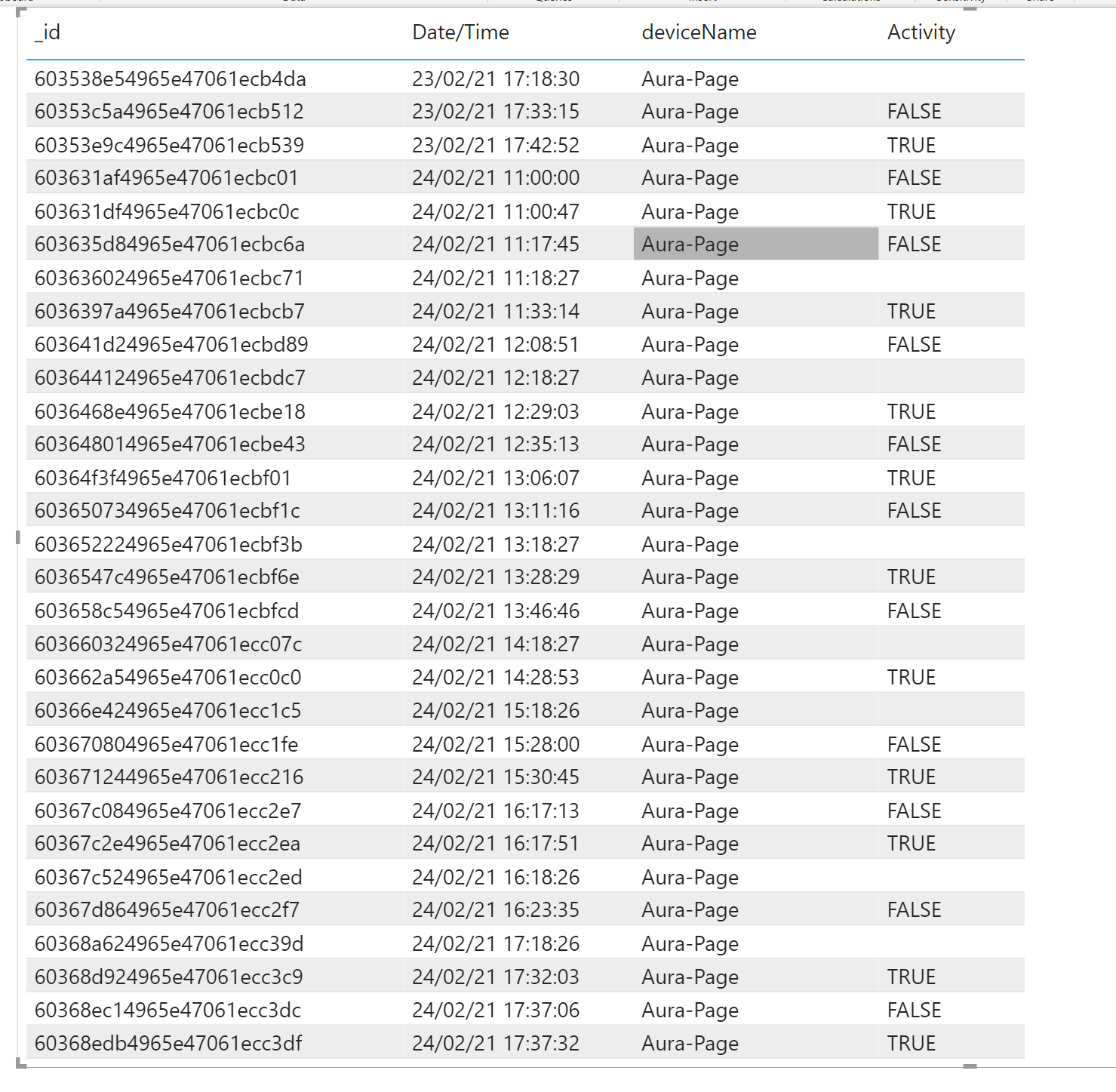Select timestamp 24/02/21 17:37:32
The height and width of the screenshot is (1092, 1116).
[x=496, y=1044]
